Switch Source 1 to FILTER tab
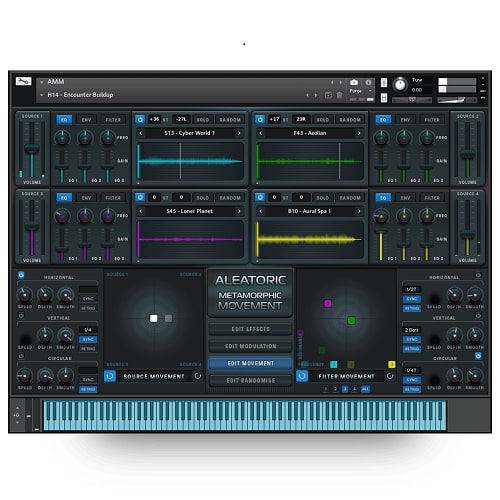500x500 pixels. [113, 120]
